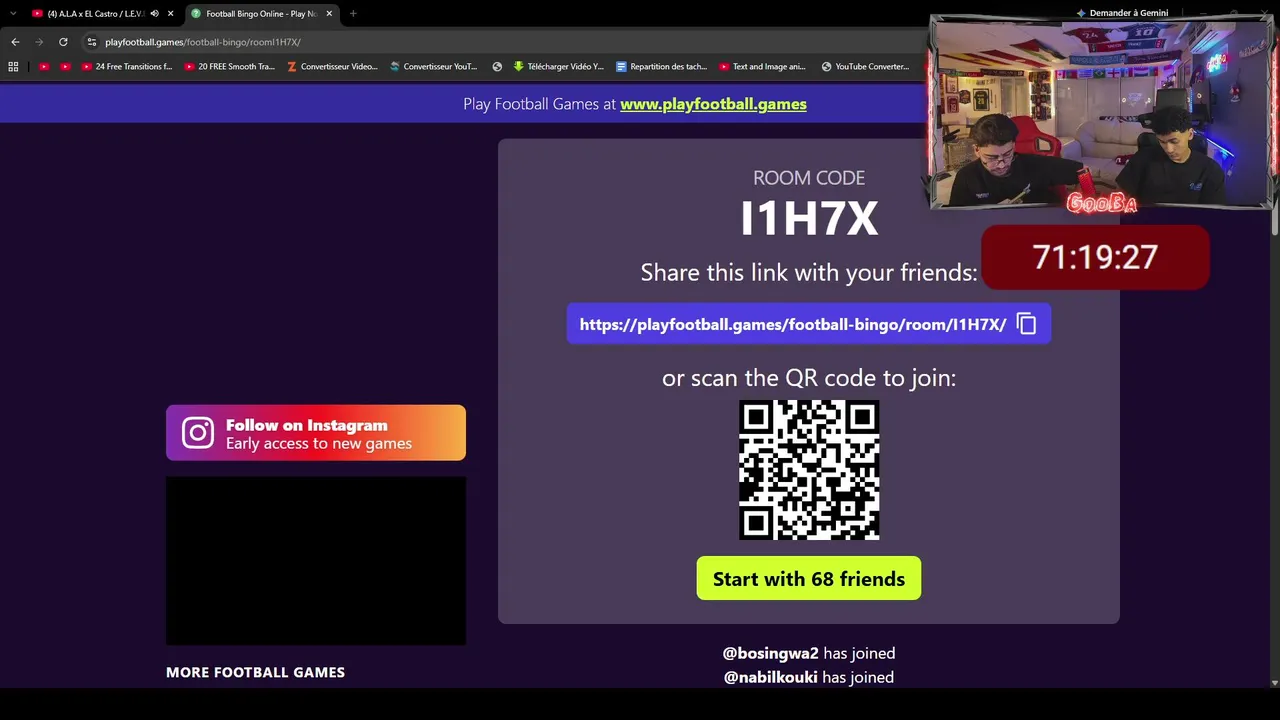
Task: Open the second YouTube bookmark icon
Action: (x=65, y=67)
